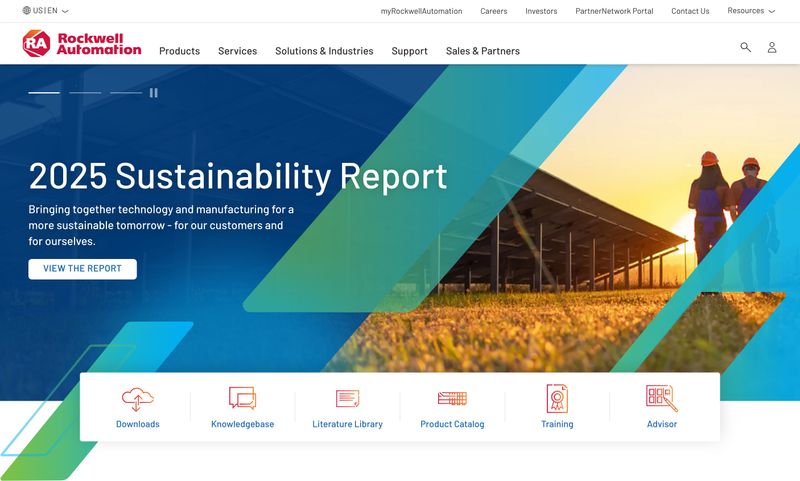This screenshot has height=481, width=800.
Task: Open the Downloads text link
Action: [138, 424]
